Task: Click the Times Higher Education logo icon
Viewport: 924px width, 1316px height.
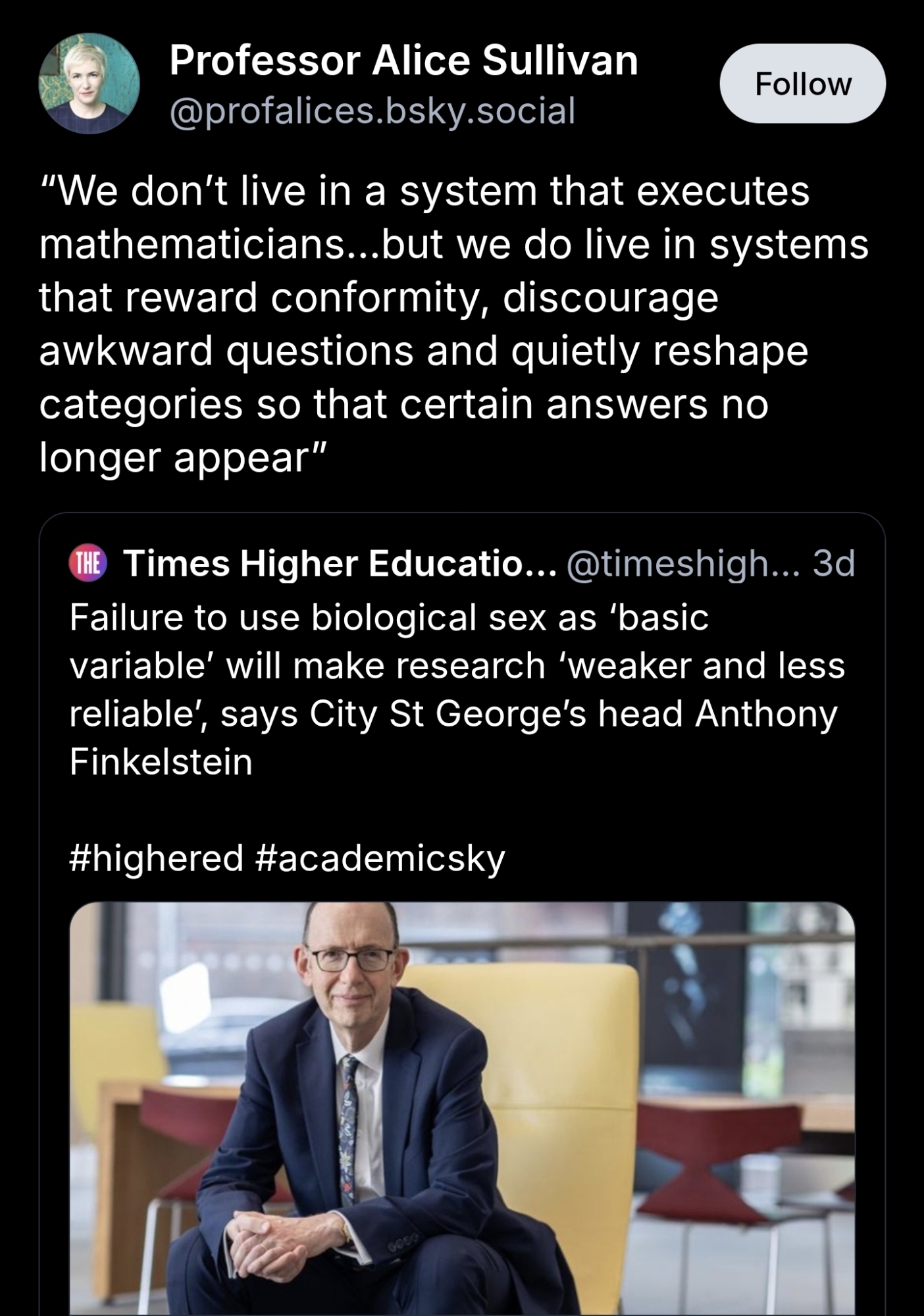Action: (x=88, y=564)
